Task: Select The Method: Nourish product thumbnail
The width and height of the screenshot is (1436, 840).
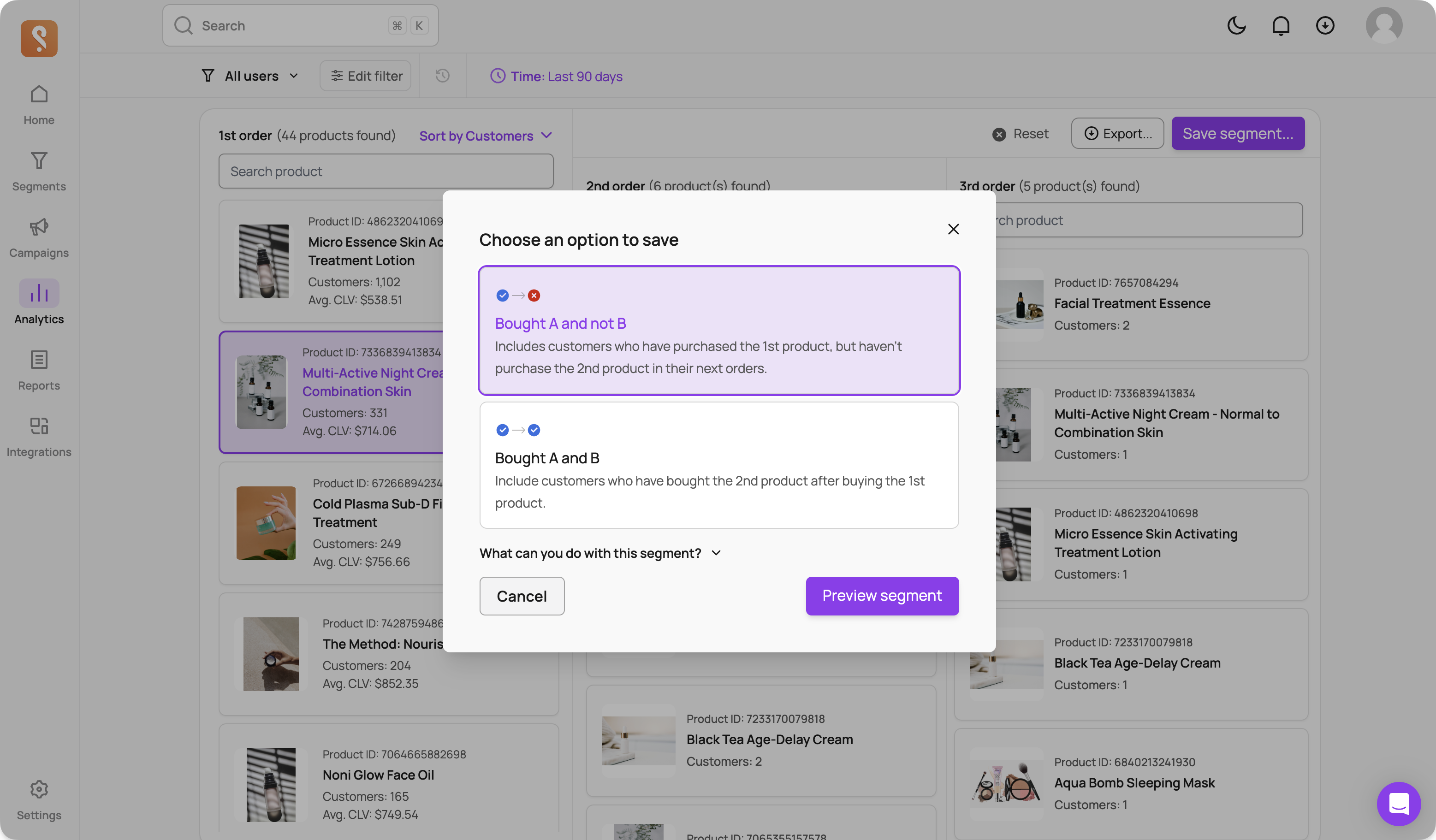Action: [x=271, y=654]
